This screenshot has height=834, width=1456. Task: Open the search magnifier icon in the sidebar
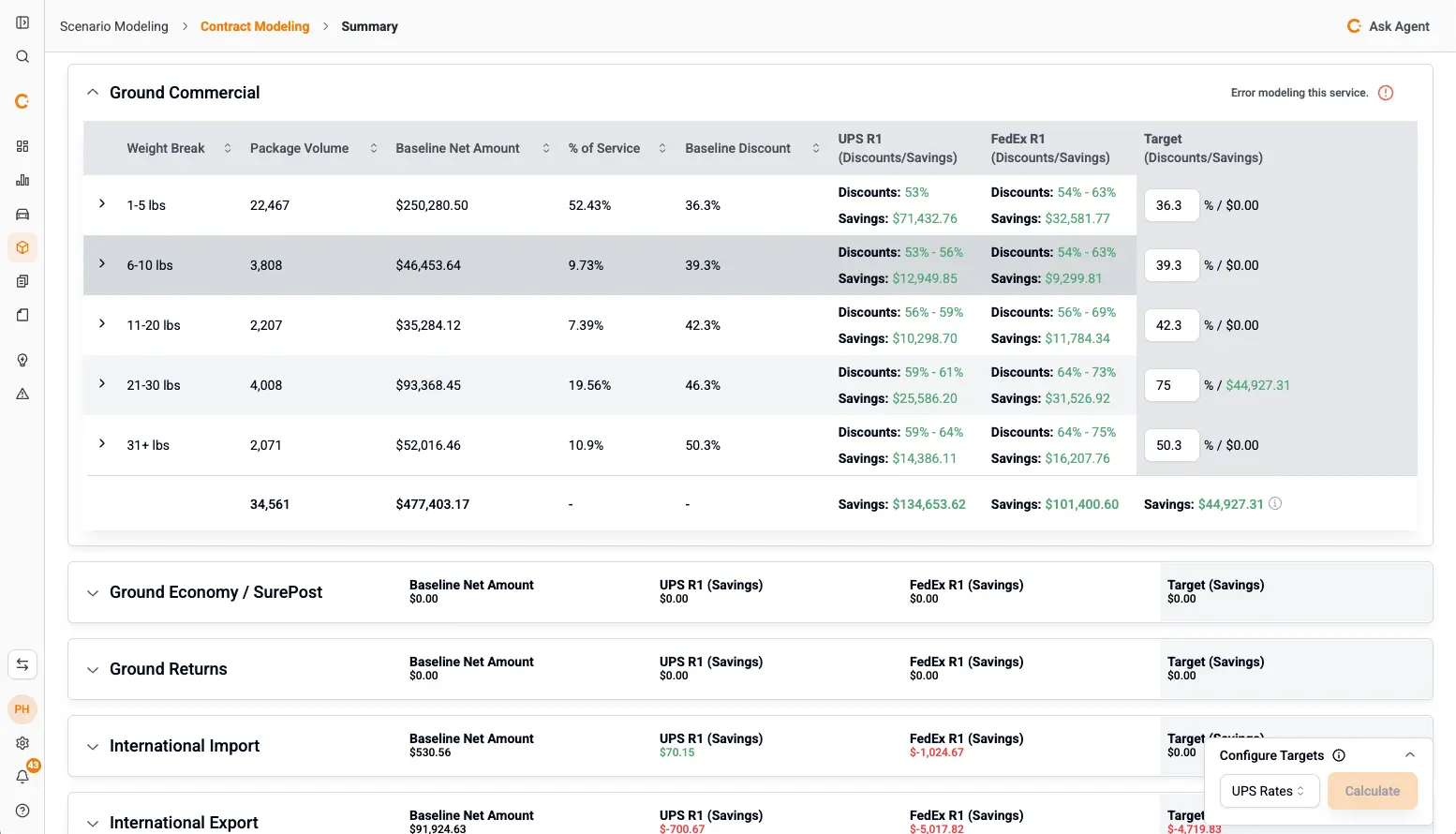22,57
